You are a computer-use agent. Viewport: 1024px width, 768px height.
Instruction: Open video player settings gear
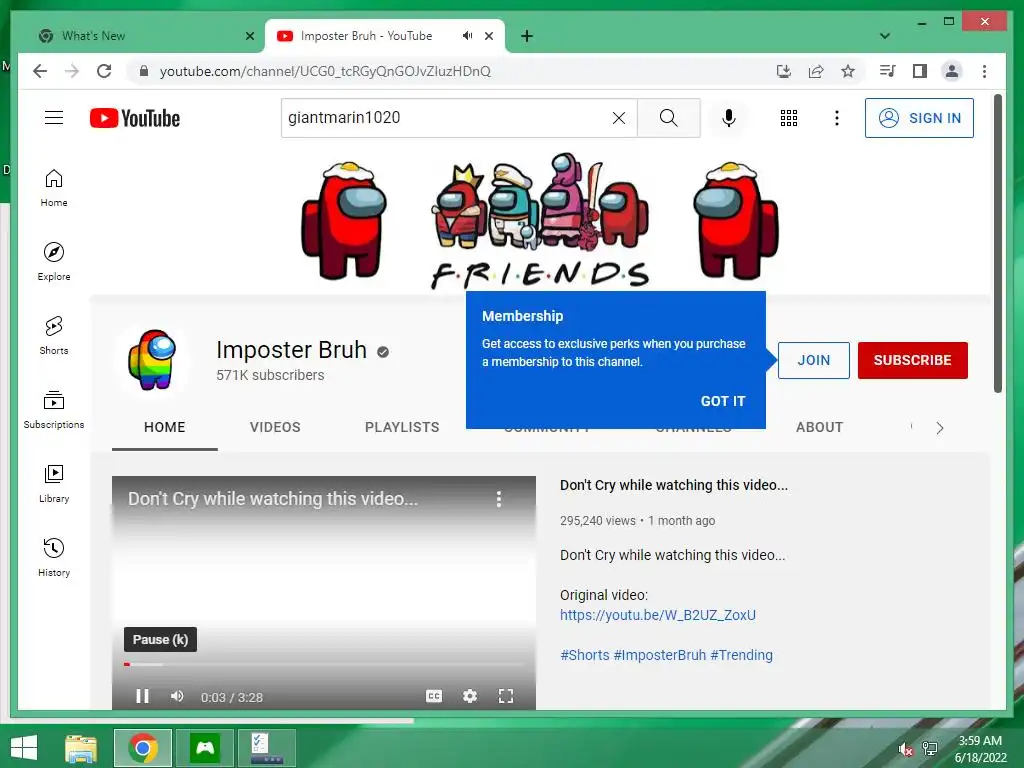pyautogui.click(x=470, y=696)
